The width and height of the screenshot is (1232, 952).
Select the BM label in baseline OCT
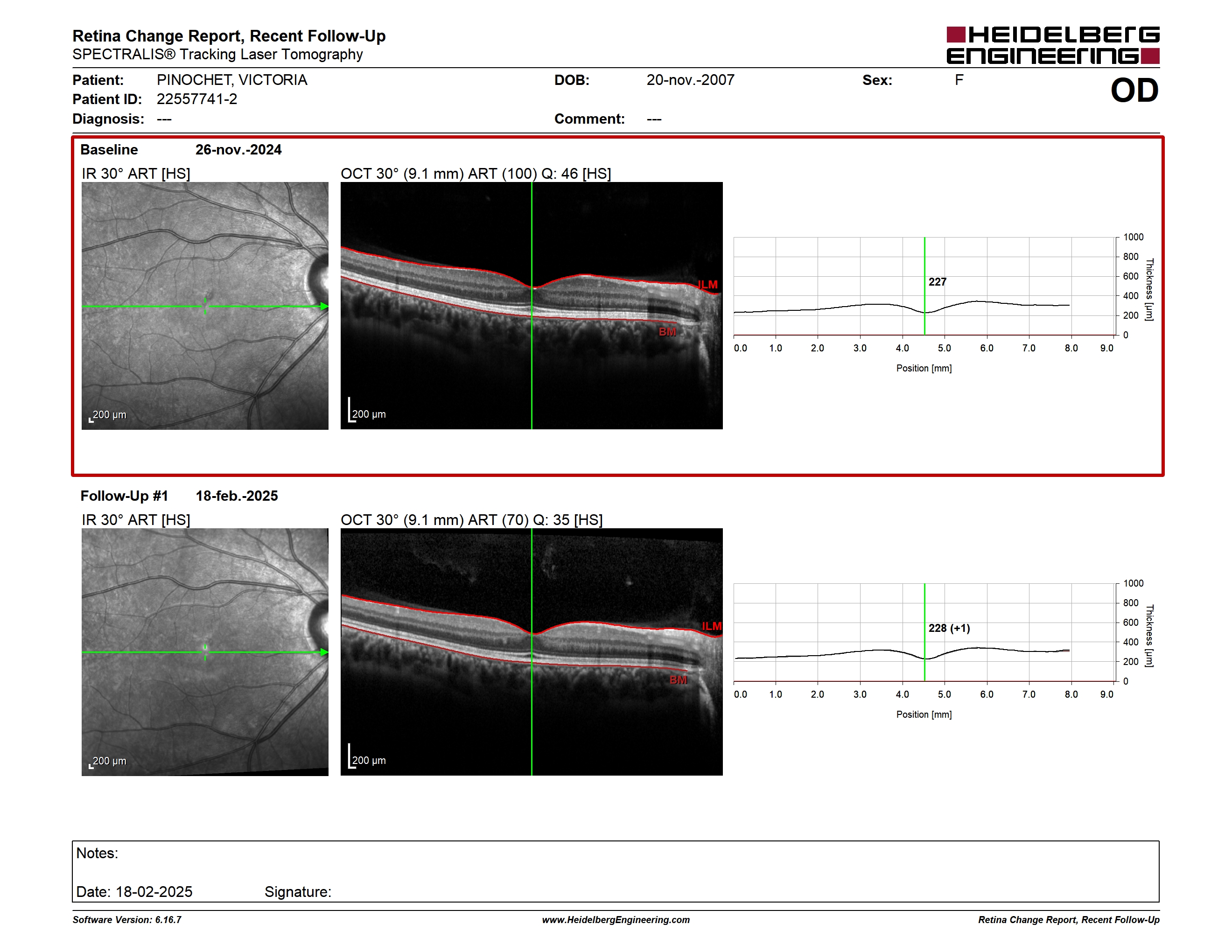point(667,332)
